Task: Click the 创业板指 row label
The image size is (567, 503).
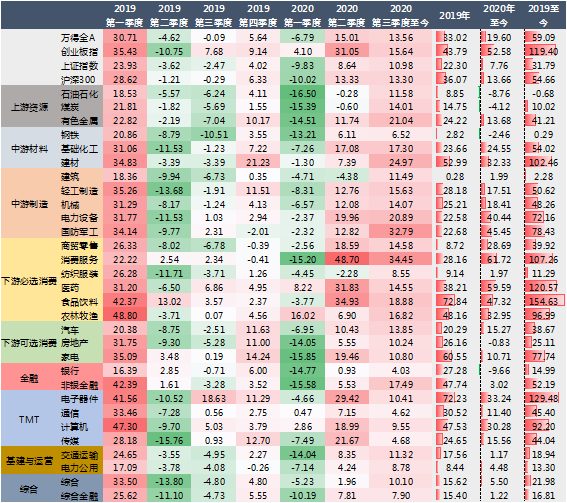Action: pos(79,52)
